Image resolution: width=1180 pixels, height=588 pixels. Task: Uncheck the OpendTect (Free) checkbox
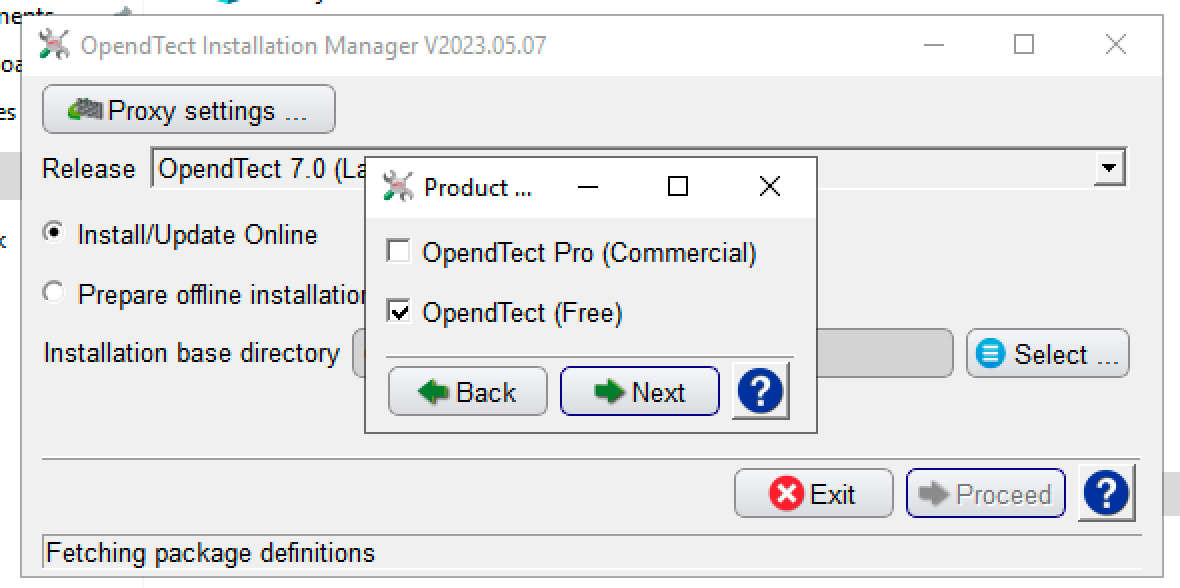399,313
